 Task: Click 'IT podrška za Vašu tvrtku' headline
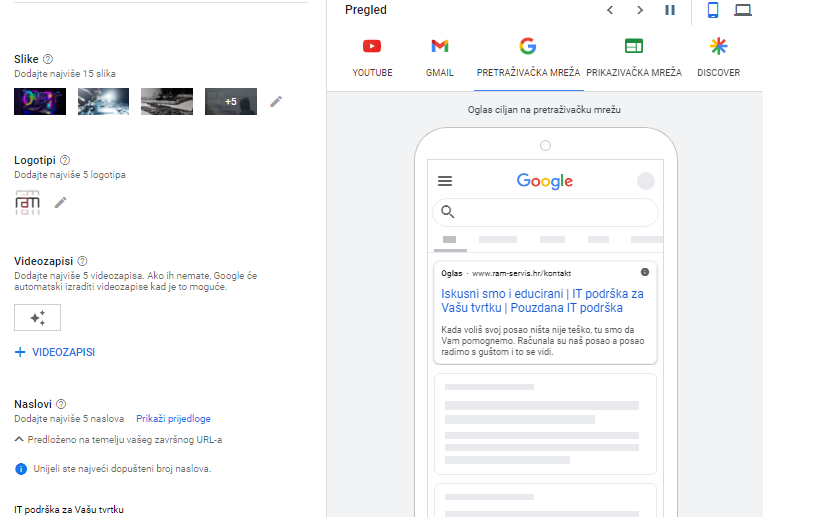(x=69, y=510)
